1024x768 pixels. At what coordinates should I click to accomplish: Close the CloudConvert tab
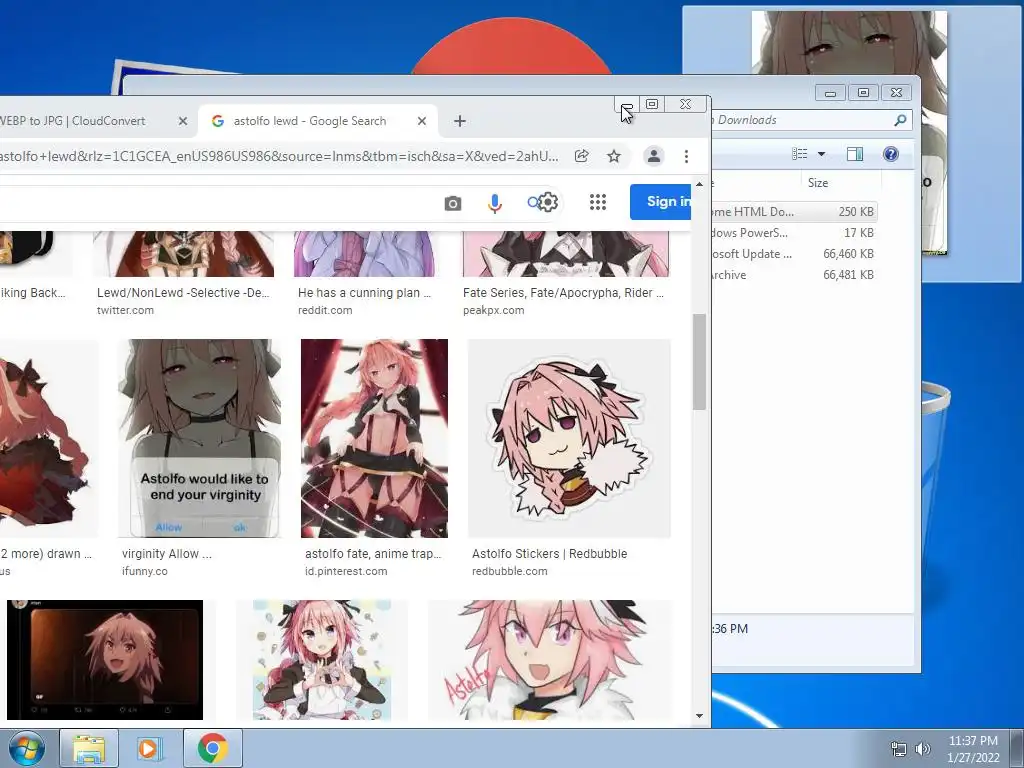[x=183, y=121]
